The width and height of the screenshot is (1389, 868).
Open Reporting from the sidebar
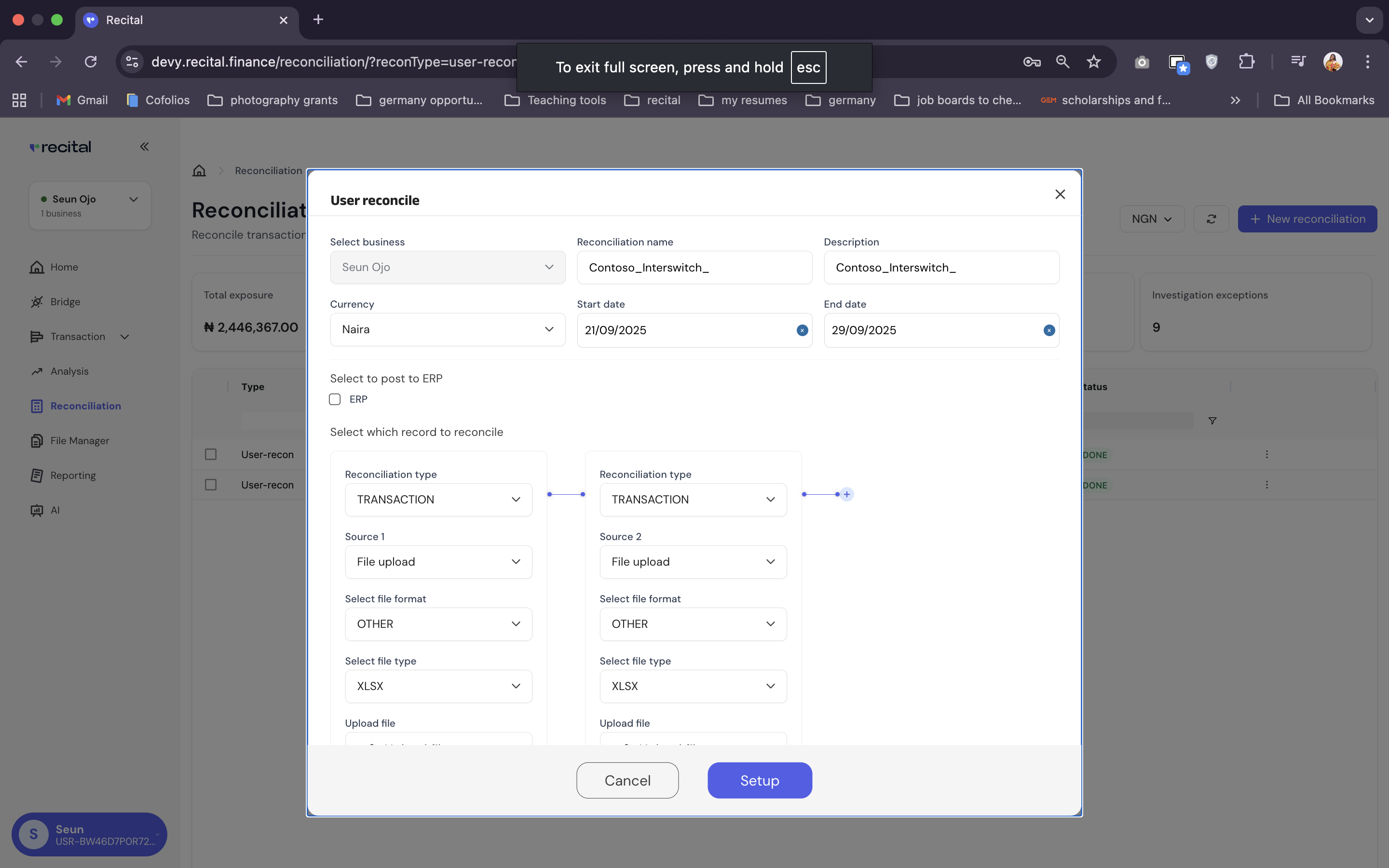[73, 475]
